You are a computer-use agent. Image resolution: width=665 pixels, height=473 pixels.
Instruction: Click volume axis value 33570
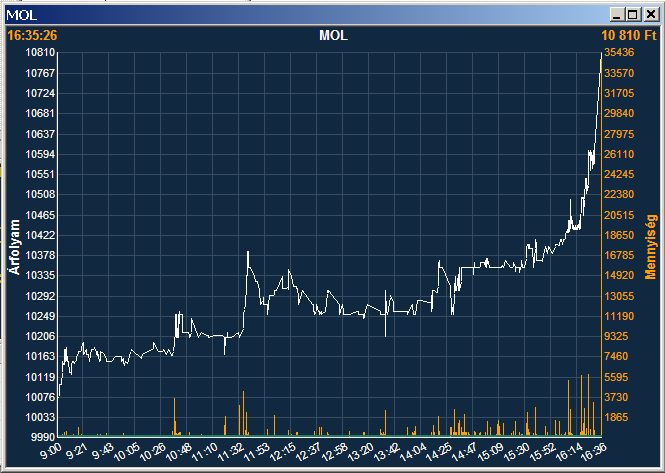619,73
